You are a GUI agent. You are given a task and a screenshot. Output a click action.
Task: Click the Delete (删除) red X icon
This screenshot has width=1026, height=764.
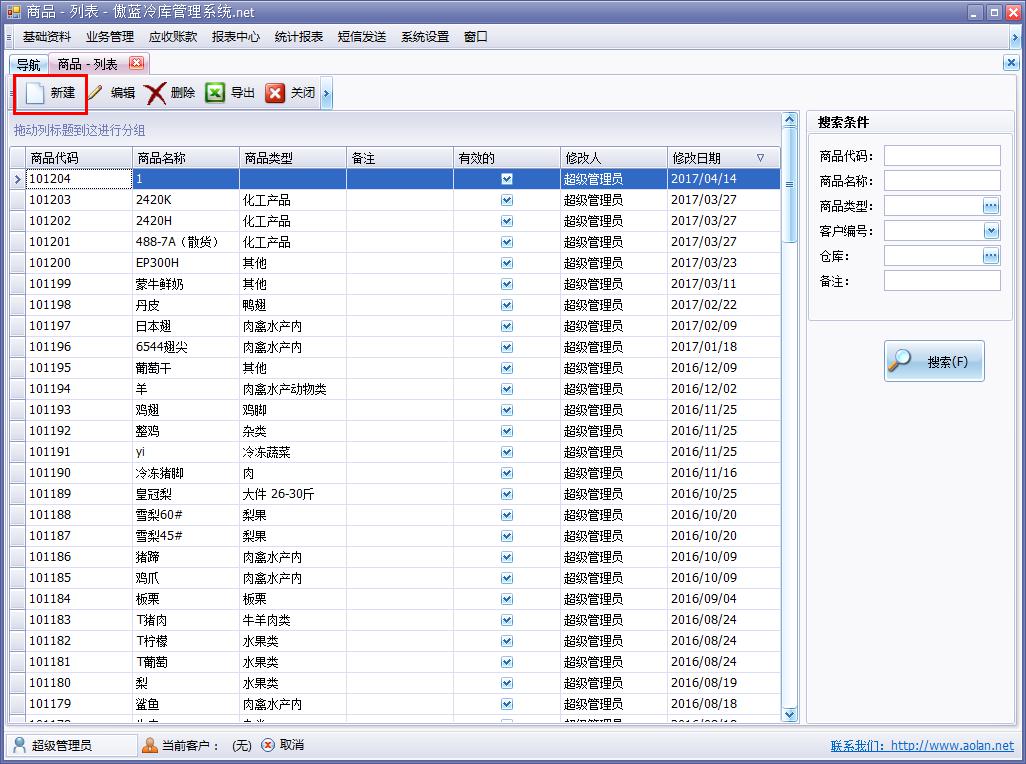tap(155, 93)
